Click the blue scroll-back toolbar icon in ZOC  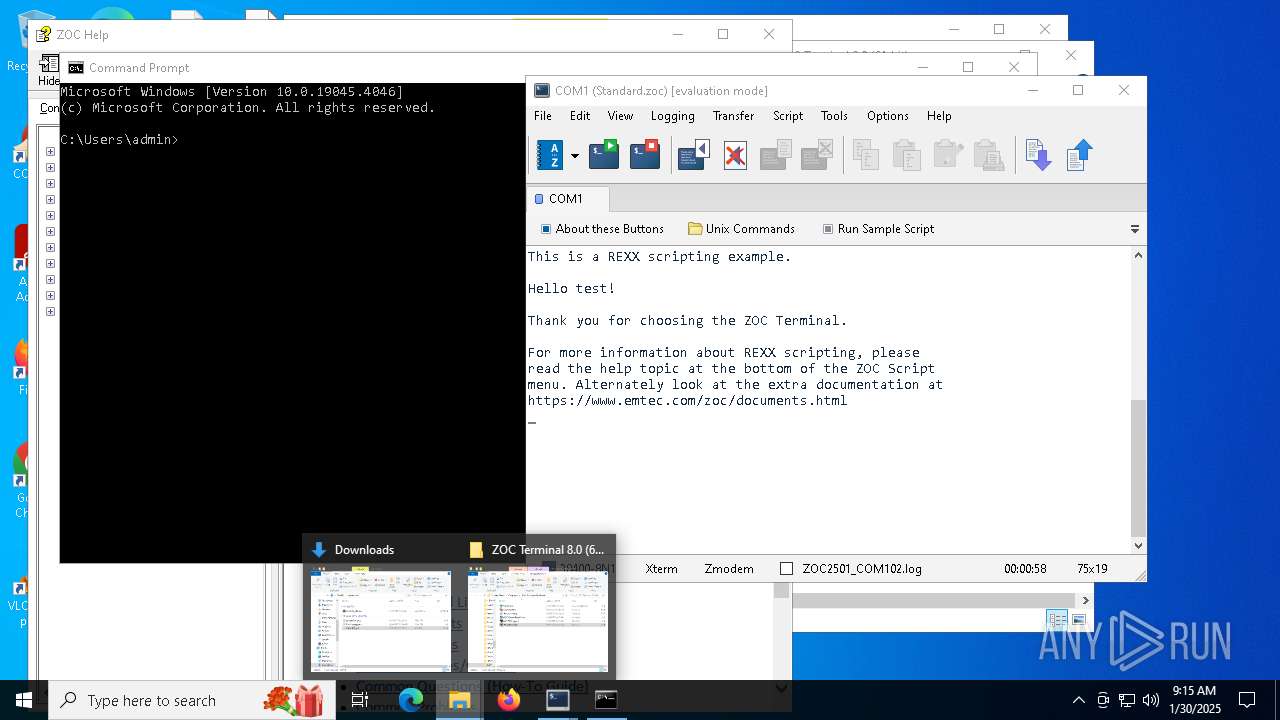[694, 155]
